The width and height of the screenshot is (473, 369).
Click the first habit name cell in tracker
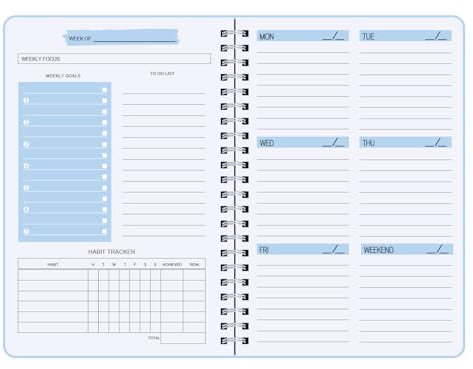point(53,275)
